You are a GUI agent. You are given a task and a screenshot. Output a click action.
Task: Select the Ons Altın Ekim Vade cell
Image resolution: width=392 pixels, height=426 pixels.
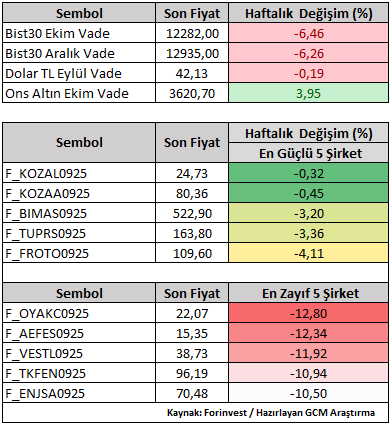click(x=79, y=93)
